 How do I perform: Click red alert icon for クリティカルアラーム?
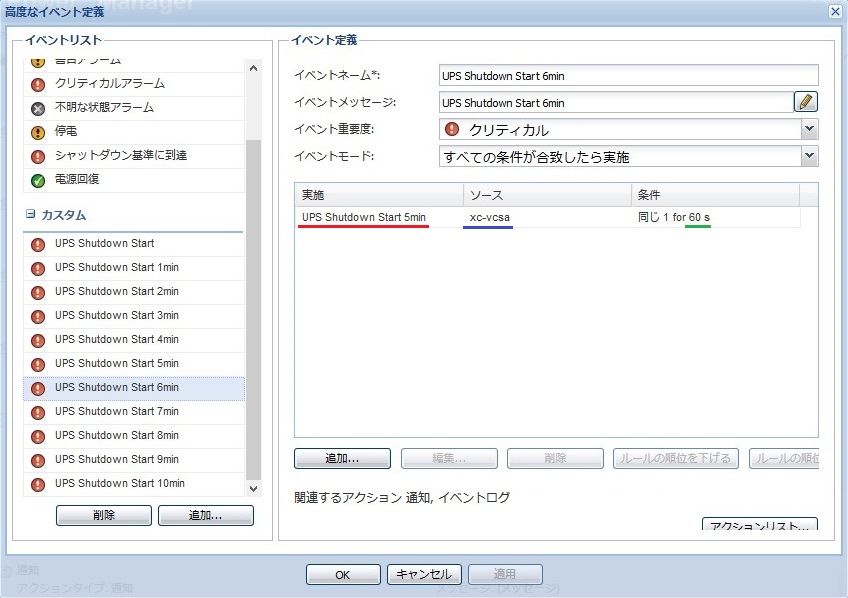(38, 84)
